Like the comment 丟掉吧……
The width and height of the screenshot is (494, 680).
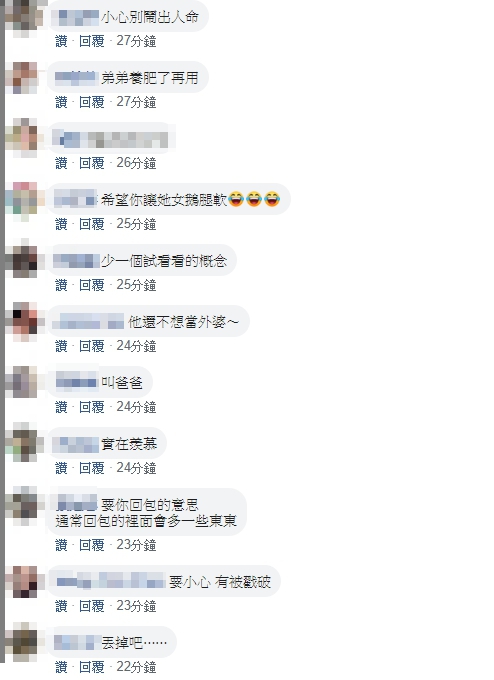tap(62, 667)
